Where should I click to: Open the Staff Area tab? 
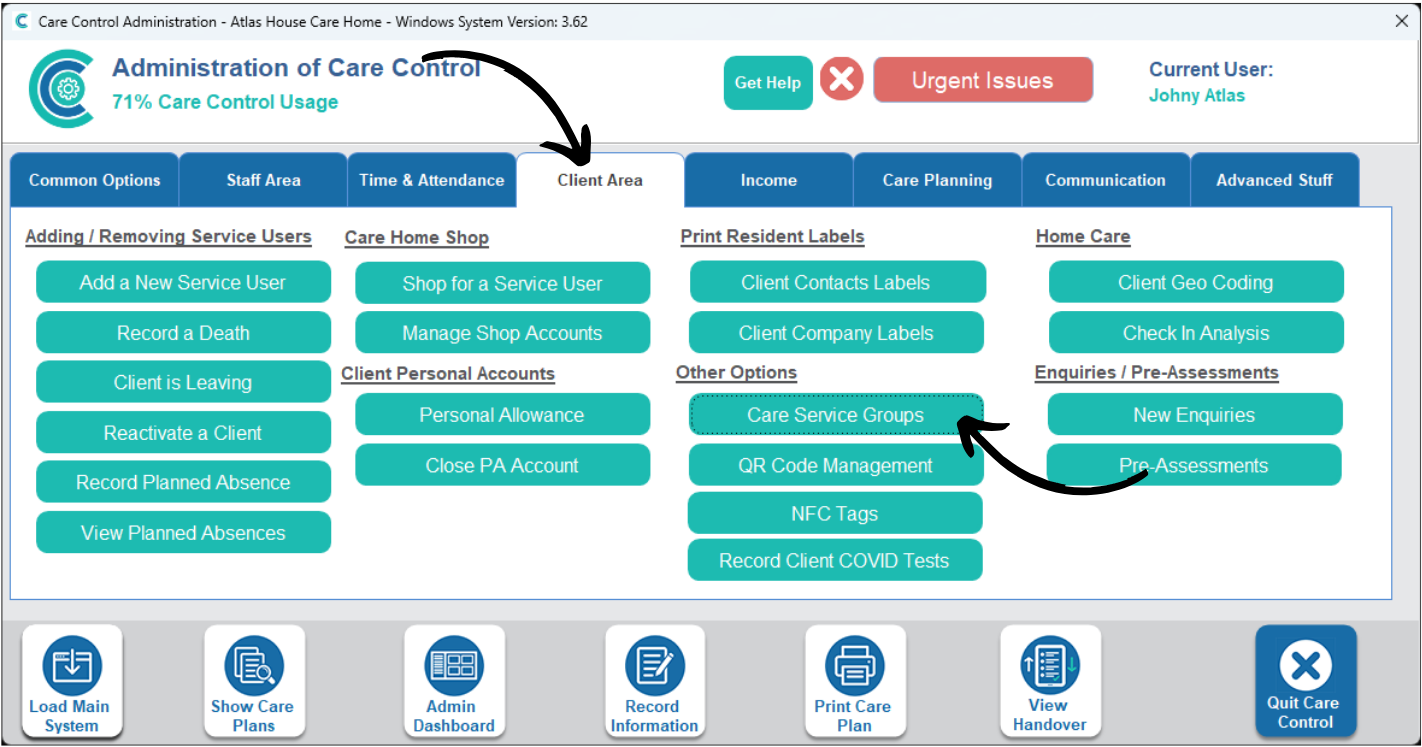[x=263, y=180]
